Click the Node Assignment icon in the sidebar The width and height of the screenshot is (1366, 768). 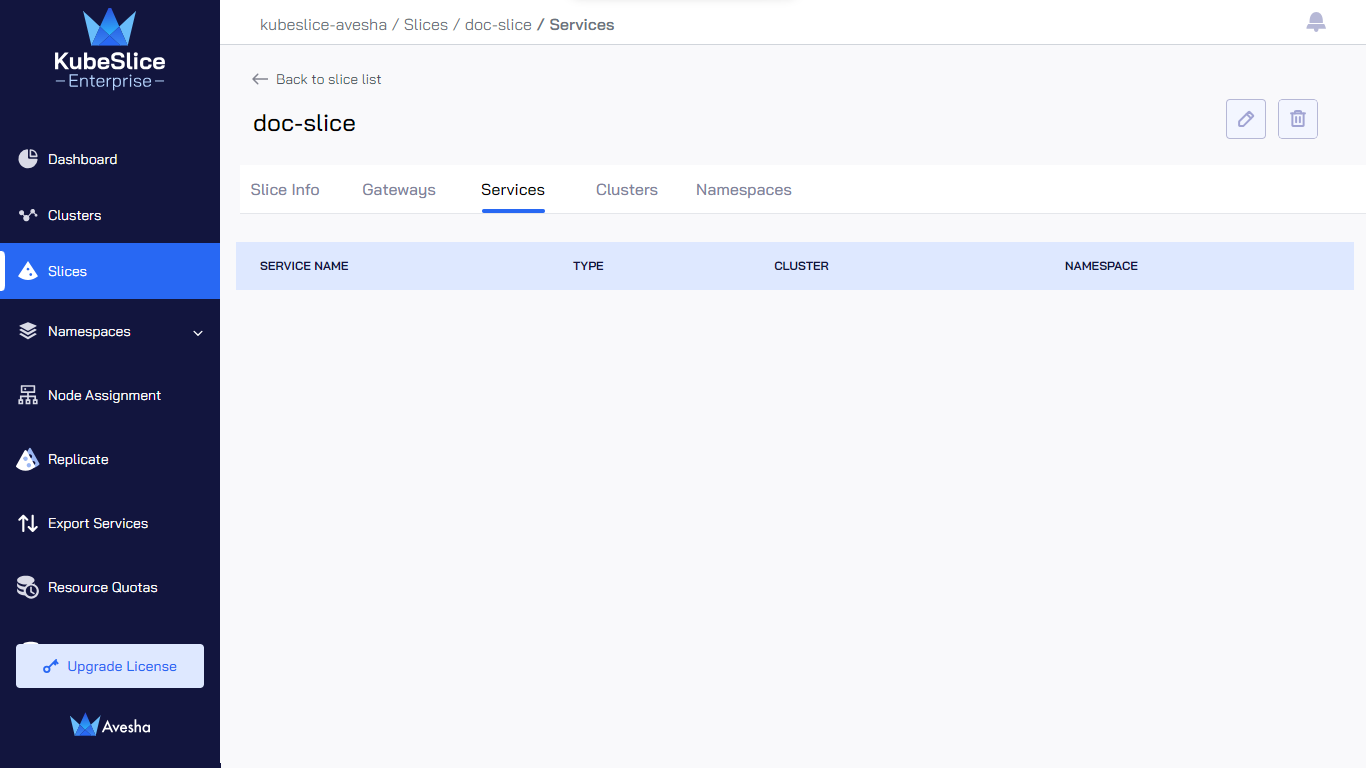28,395
